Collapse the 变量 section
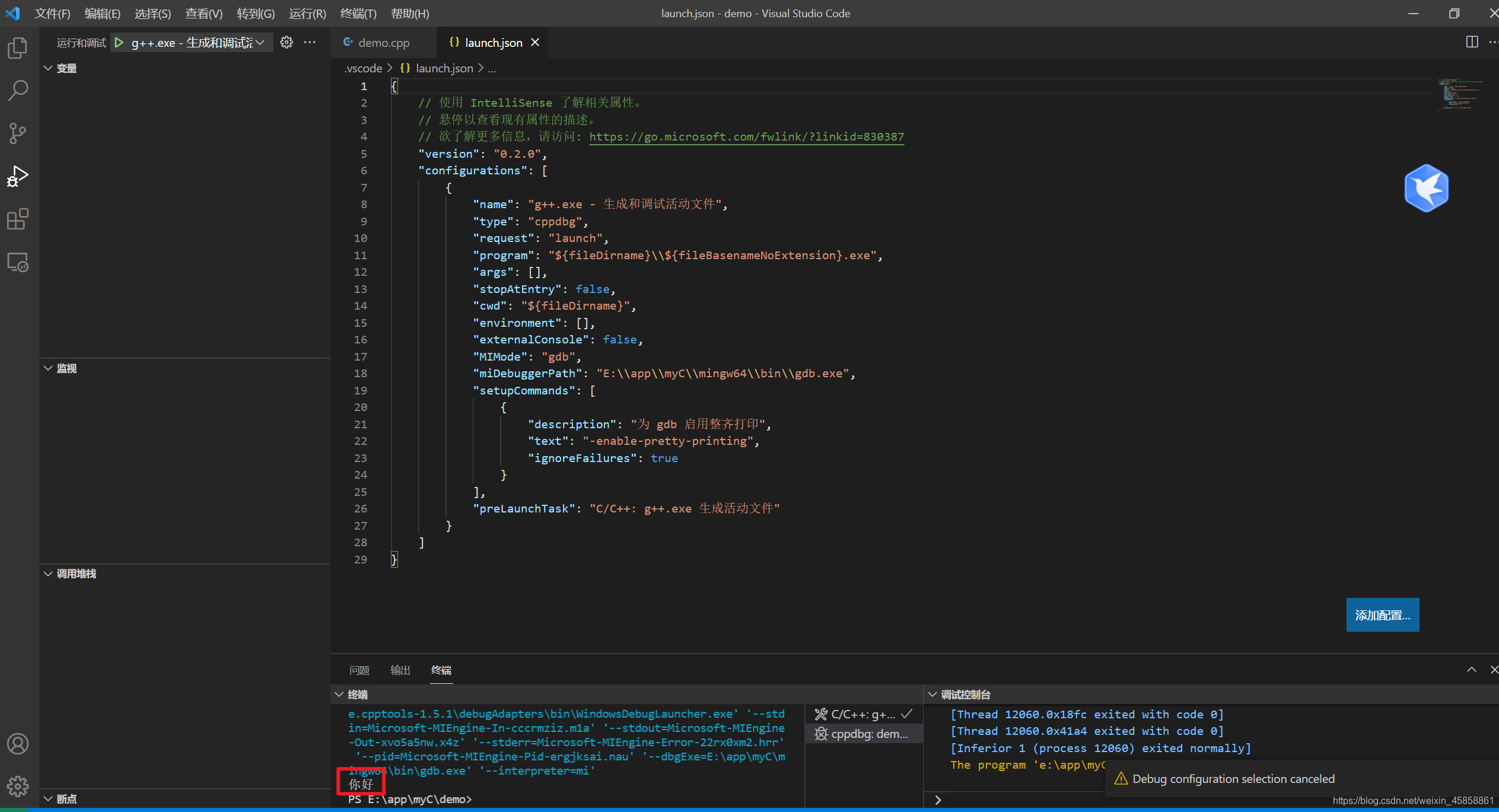The image size is (1499, 812). pos(184,68)
